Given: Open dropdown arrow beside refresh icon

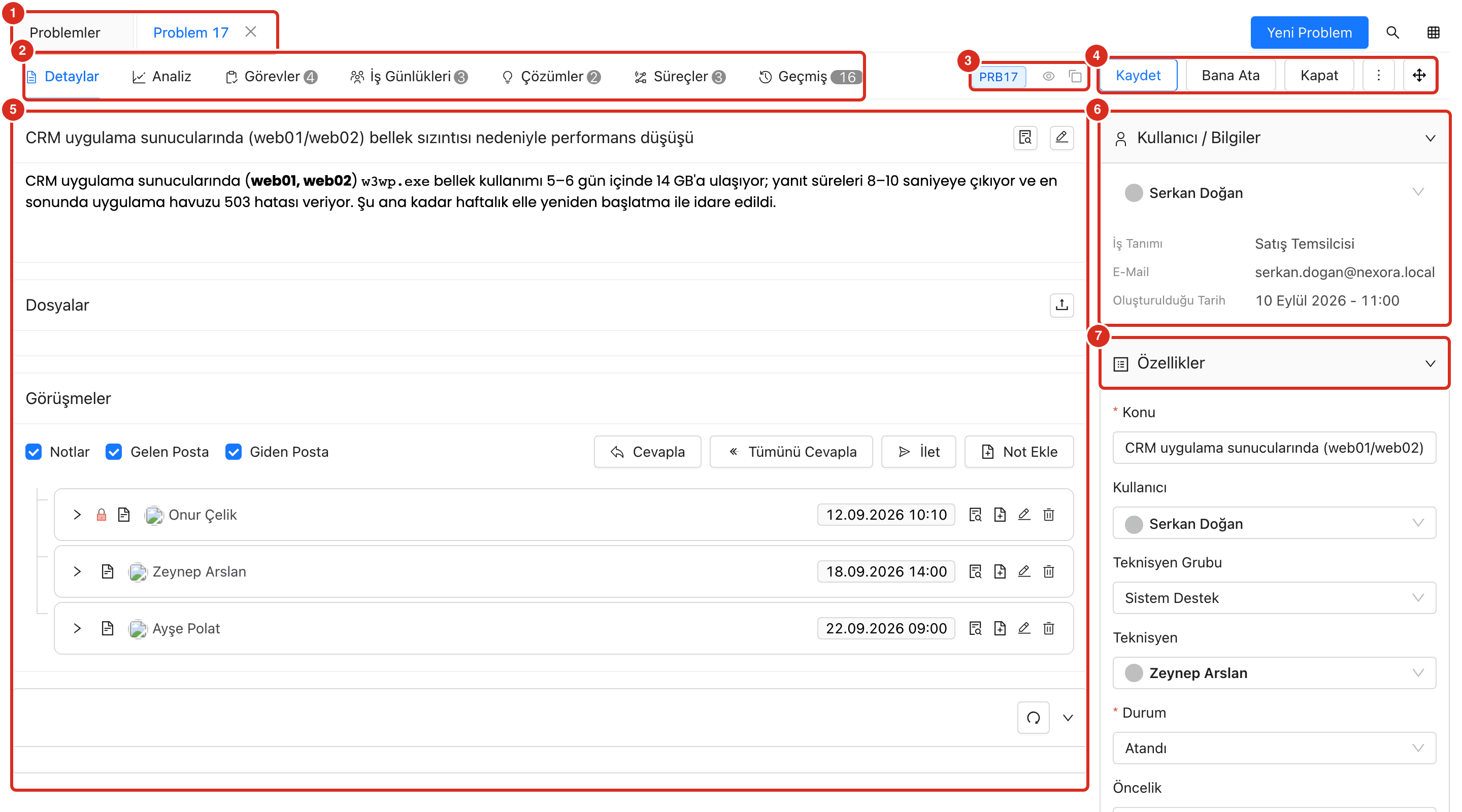Looking at the screenshot, I should click(x=1068, y=718).
